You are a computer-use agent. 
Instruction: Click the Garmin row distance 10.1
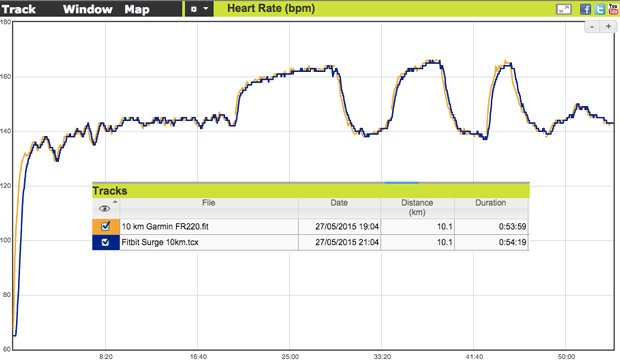(444, 227)
